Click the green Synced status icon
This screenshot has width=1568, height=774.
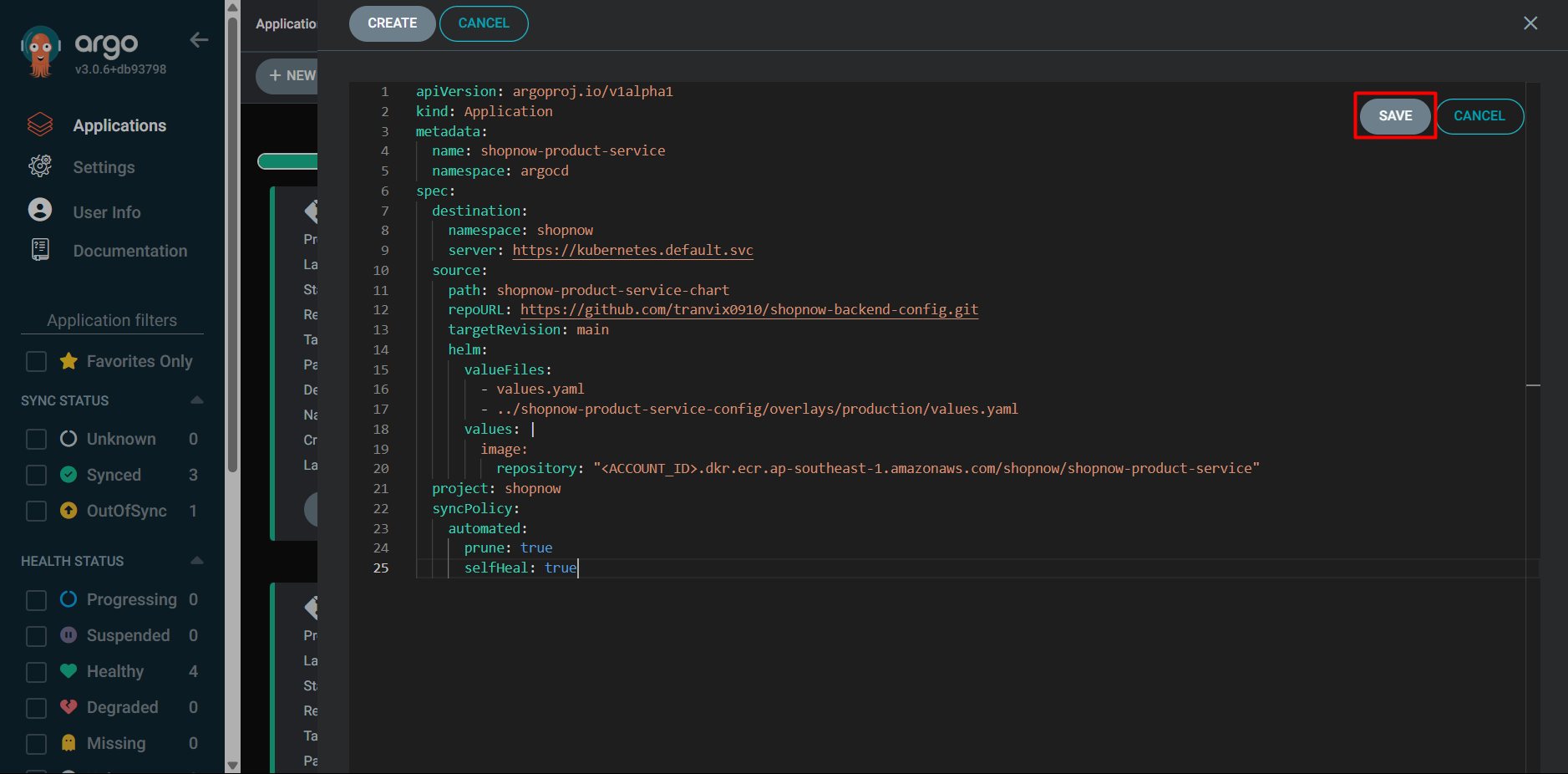[69, 475]
